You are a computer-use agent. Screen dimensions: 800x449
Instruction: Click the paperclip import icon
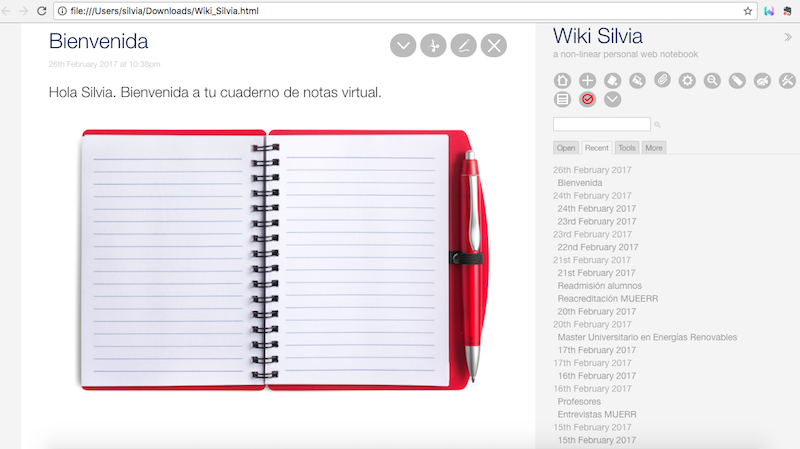662,81
